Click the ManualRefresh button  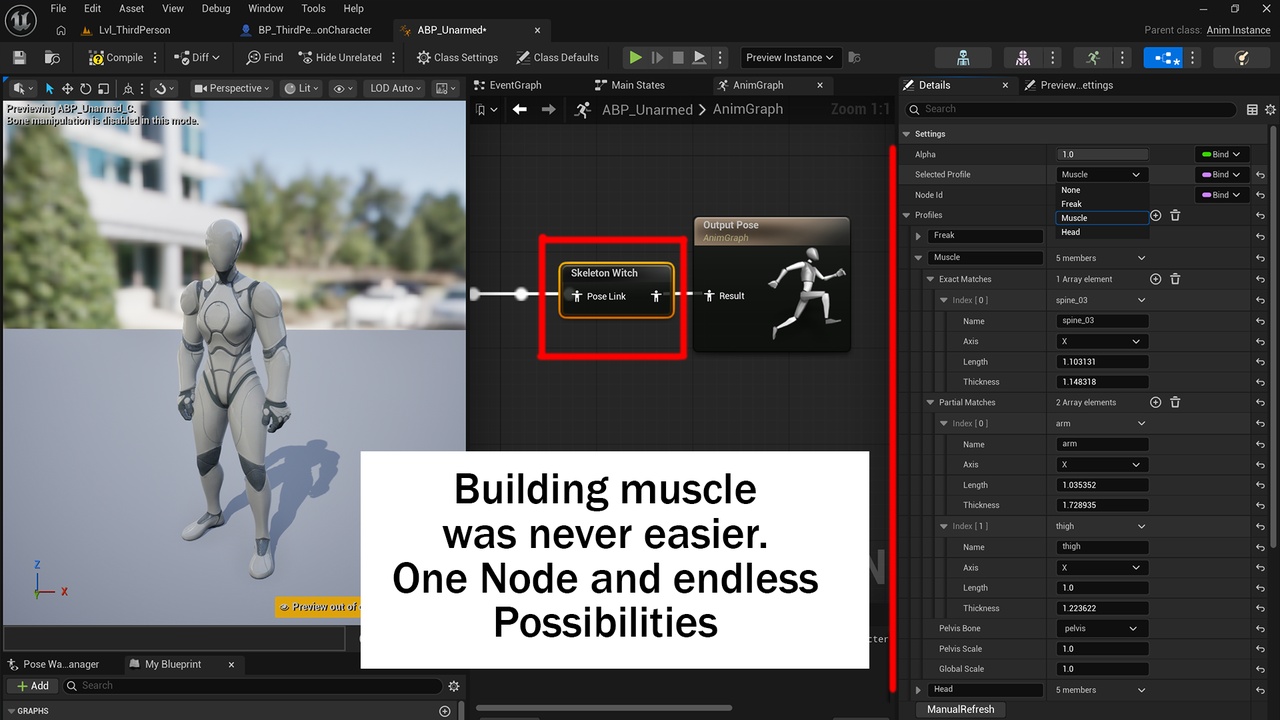(961, 709)
